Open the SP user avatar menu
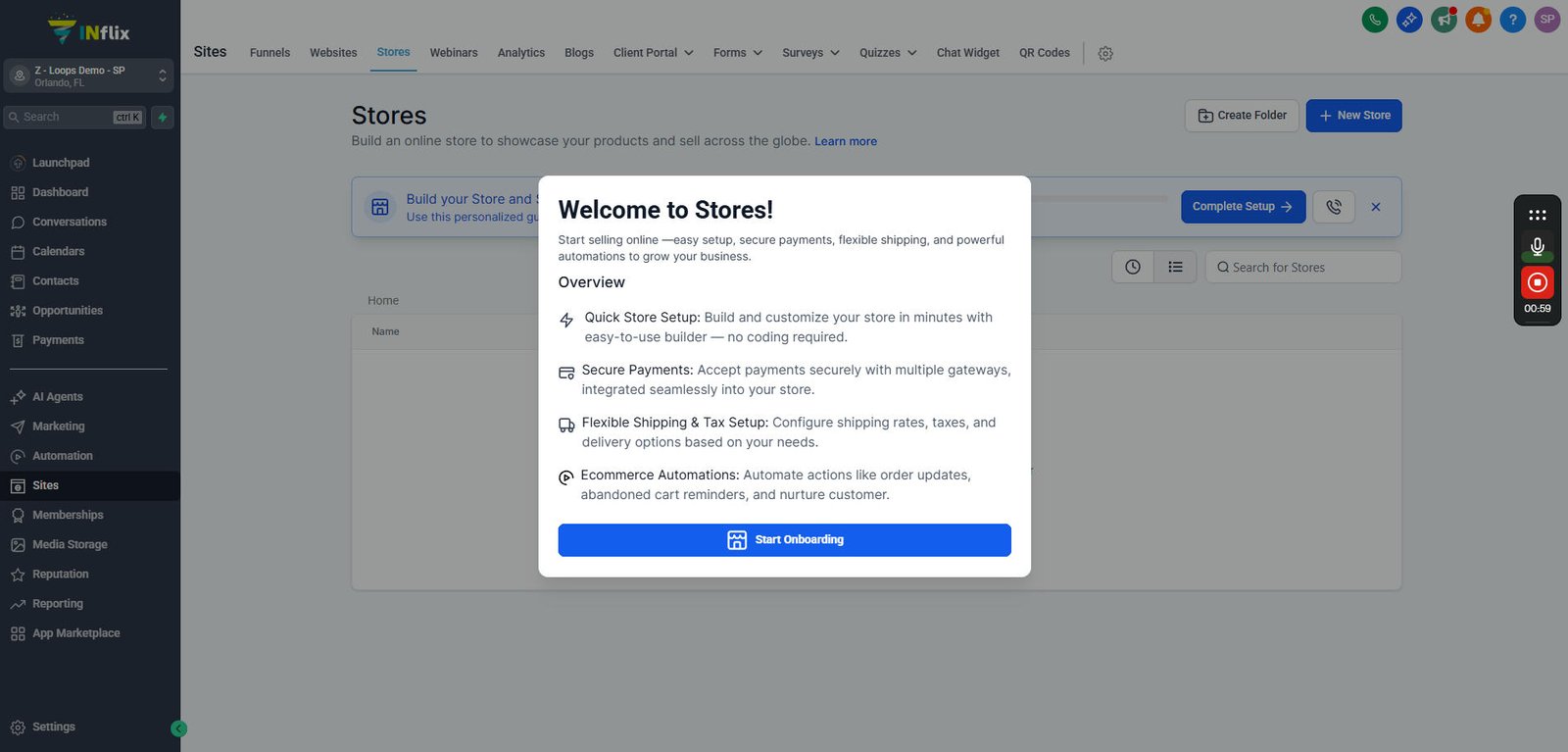This screenshot has height=752, width=1568. 1547,20
